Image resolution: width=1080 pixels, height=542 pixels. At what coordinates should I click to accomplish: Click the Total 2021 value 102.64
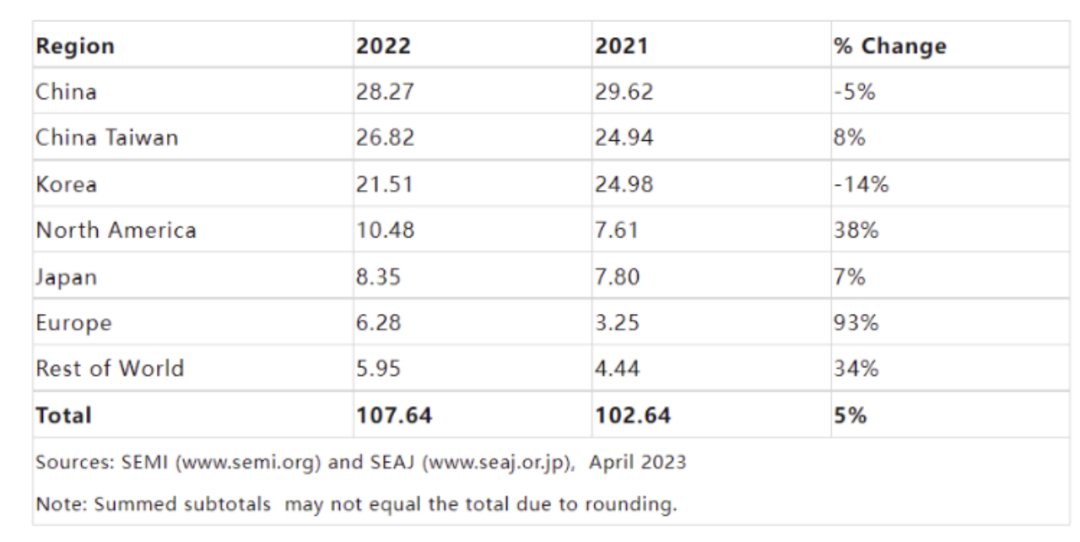pyautogui.click(x=632, y=415)
